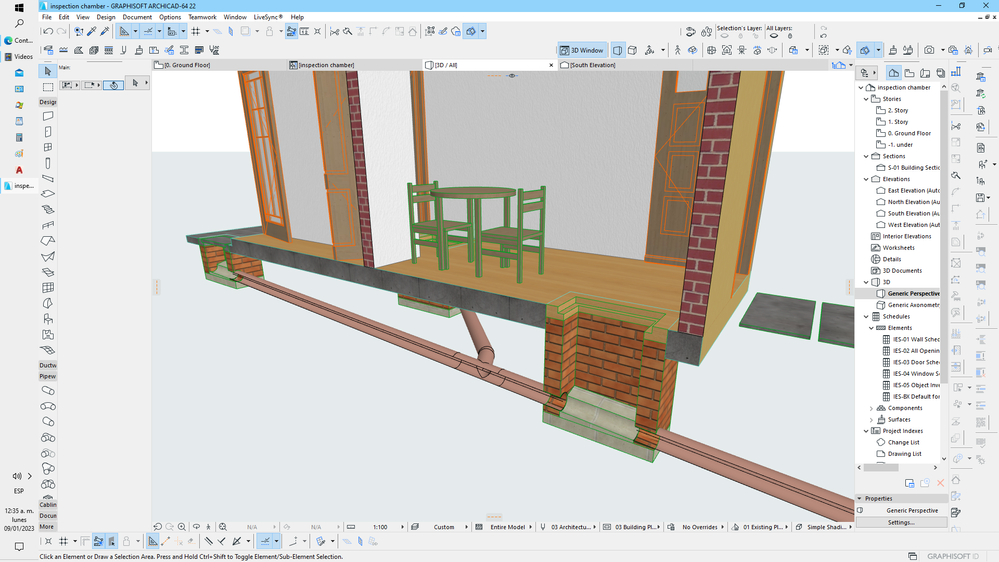Select the Marquee tool in the toolbox
This screenshot has height=562, width=999.
click(47, 87)
